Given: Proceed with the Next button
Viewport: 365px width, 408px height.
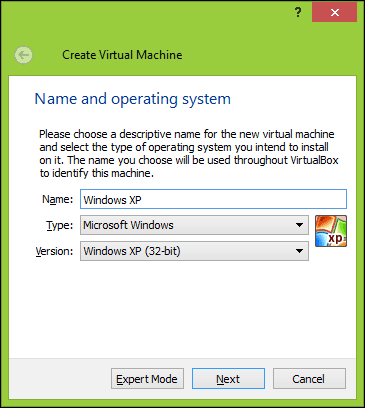Looking at the screenshot, I should [x=228, y=379].
